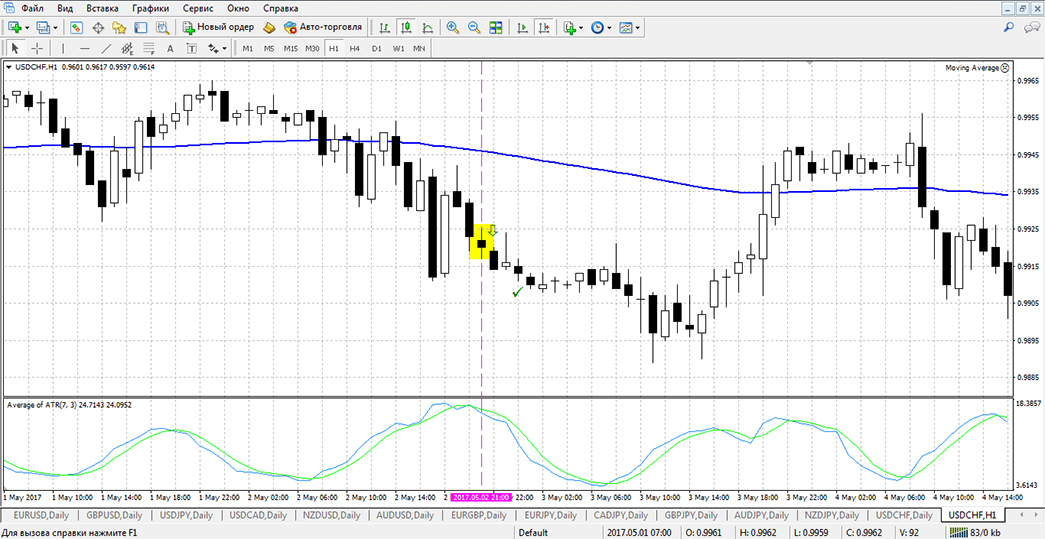Switch timeframe to M15

point(291,49)
